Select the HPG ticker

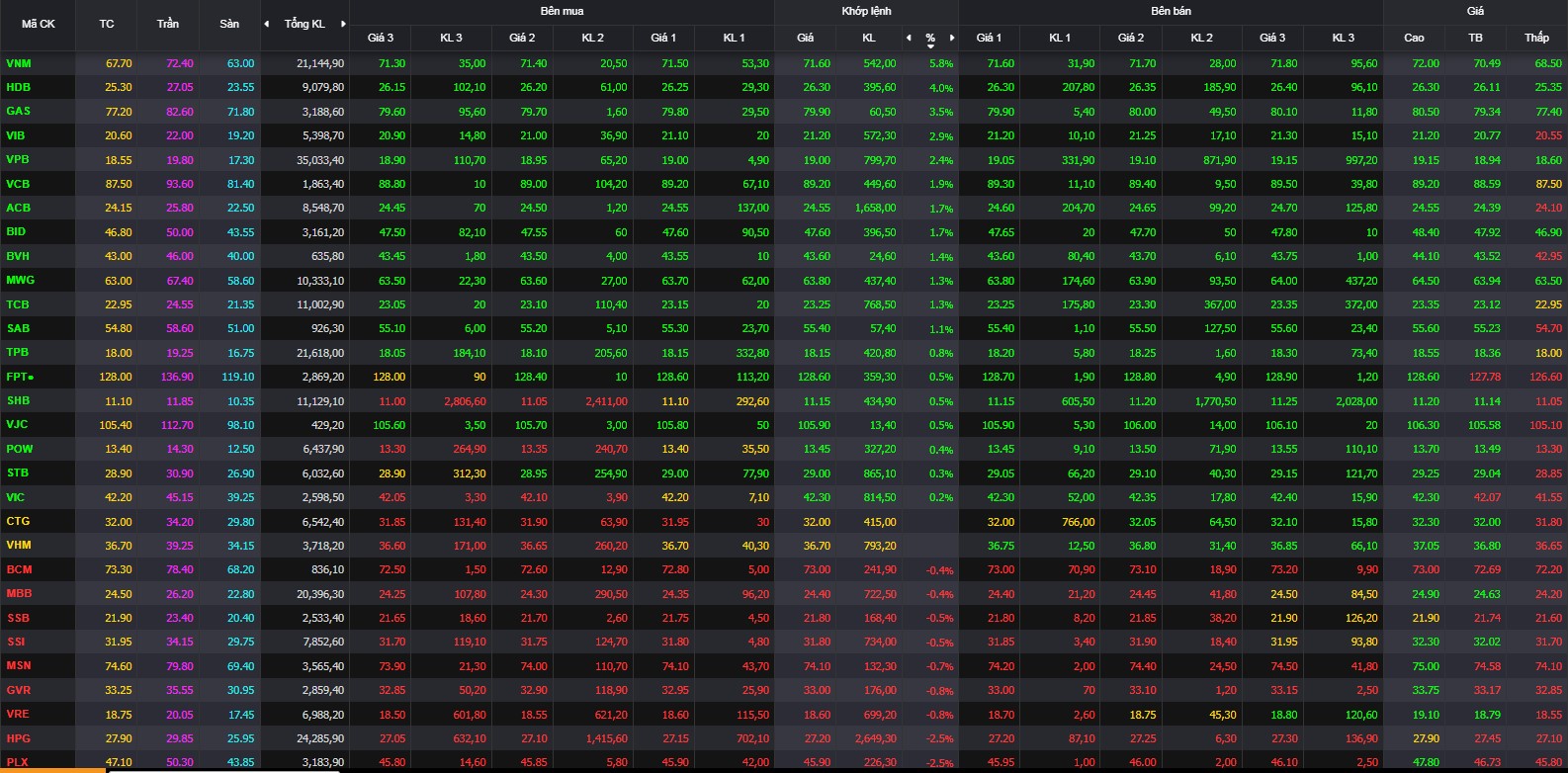coord(18,738)
